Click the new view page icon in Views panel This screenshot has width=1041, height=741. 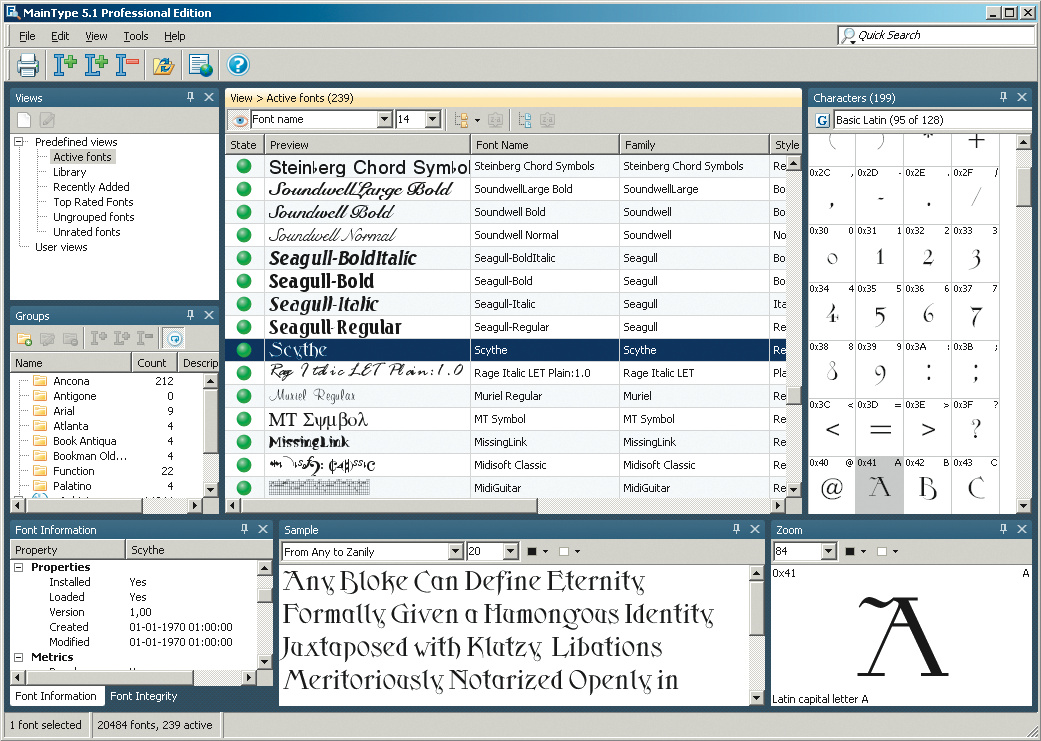coord(24,120)
